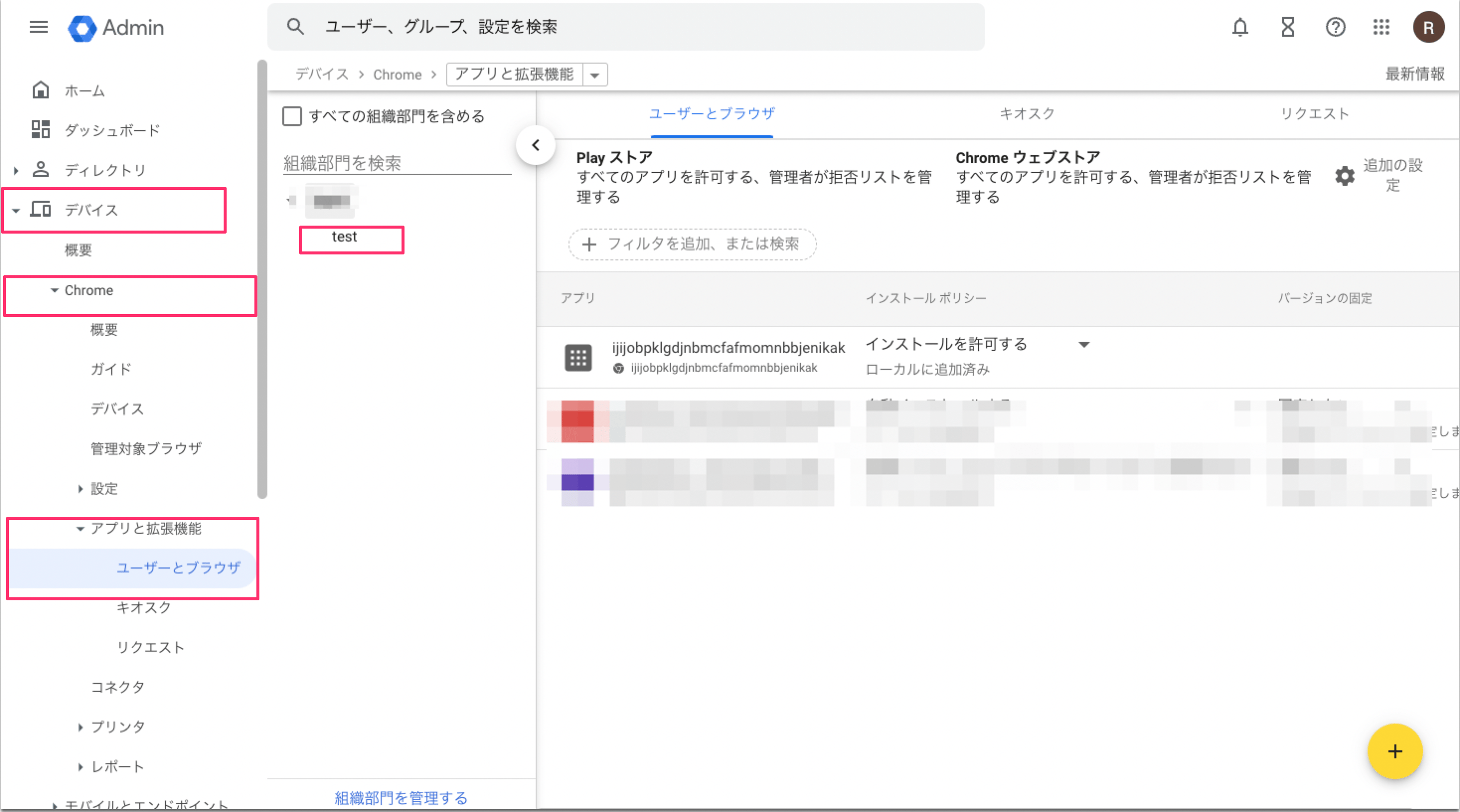Open デバイス under Chrome section

(x=117, y=408)
